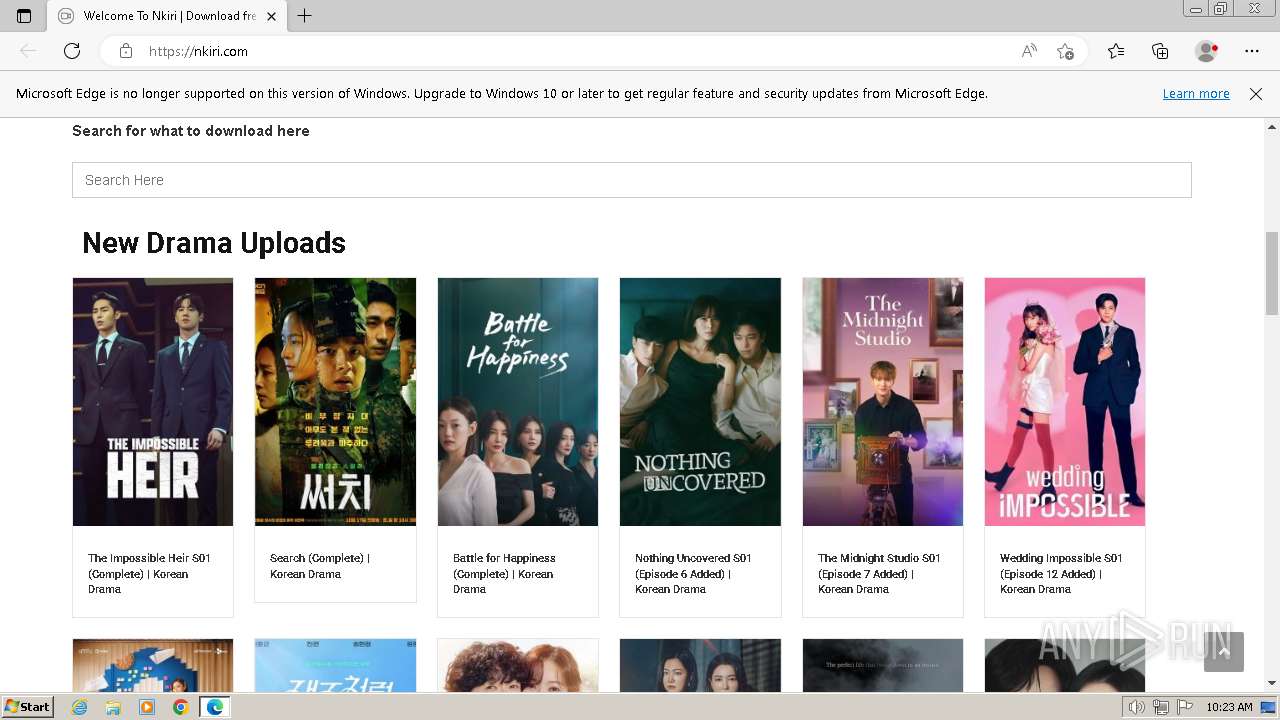Screen dimensions: 1280x720
Task: Select the Welcome To Nkiri browser tab
Action: pos(167,16)
